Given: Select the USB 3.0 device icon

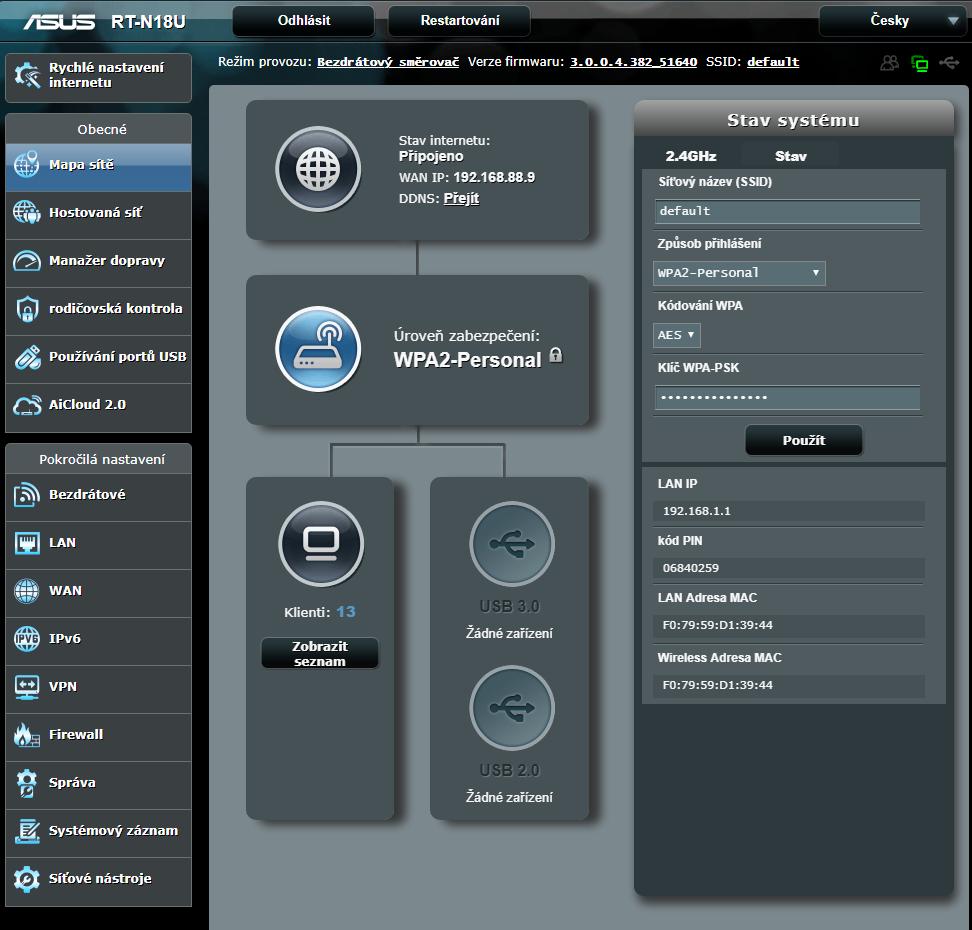Looking at the screenshot, I should [x=511, y=543].
